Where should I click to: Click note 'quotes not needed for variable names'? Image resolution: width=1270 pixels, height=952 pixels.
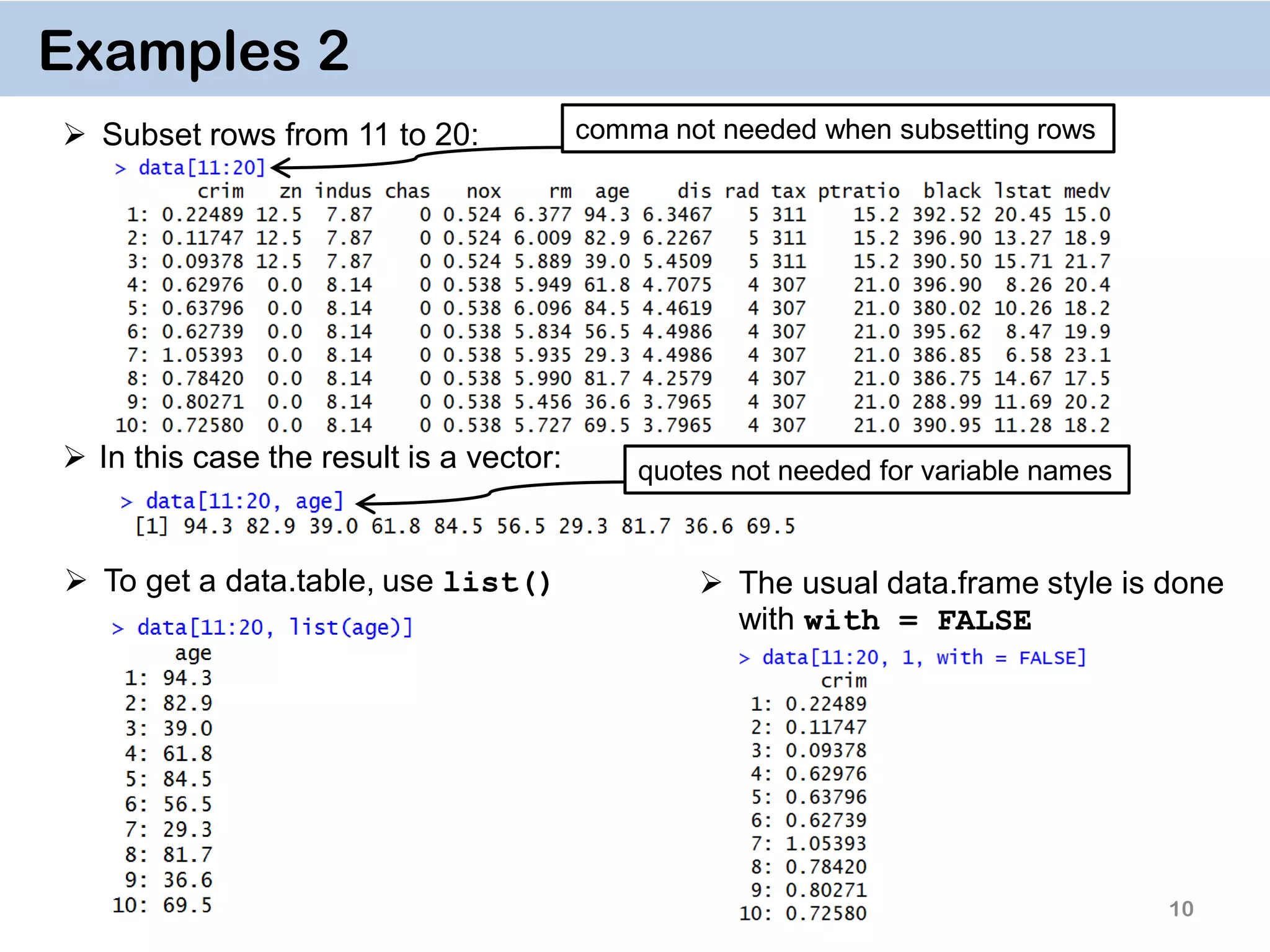click(876, 470)
